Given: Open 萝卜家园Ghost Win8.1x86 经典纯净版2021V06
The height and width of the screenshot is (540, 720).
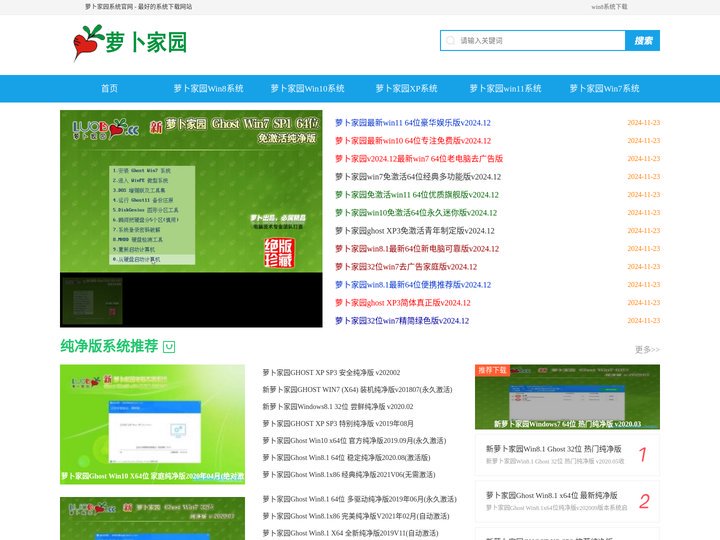Looking at the screenshot, I should pyautogui.click(x=349, y=474).
